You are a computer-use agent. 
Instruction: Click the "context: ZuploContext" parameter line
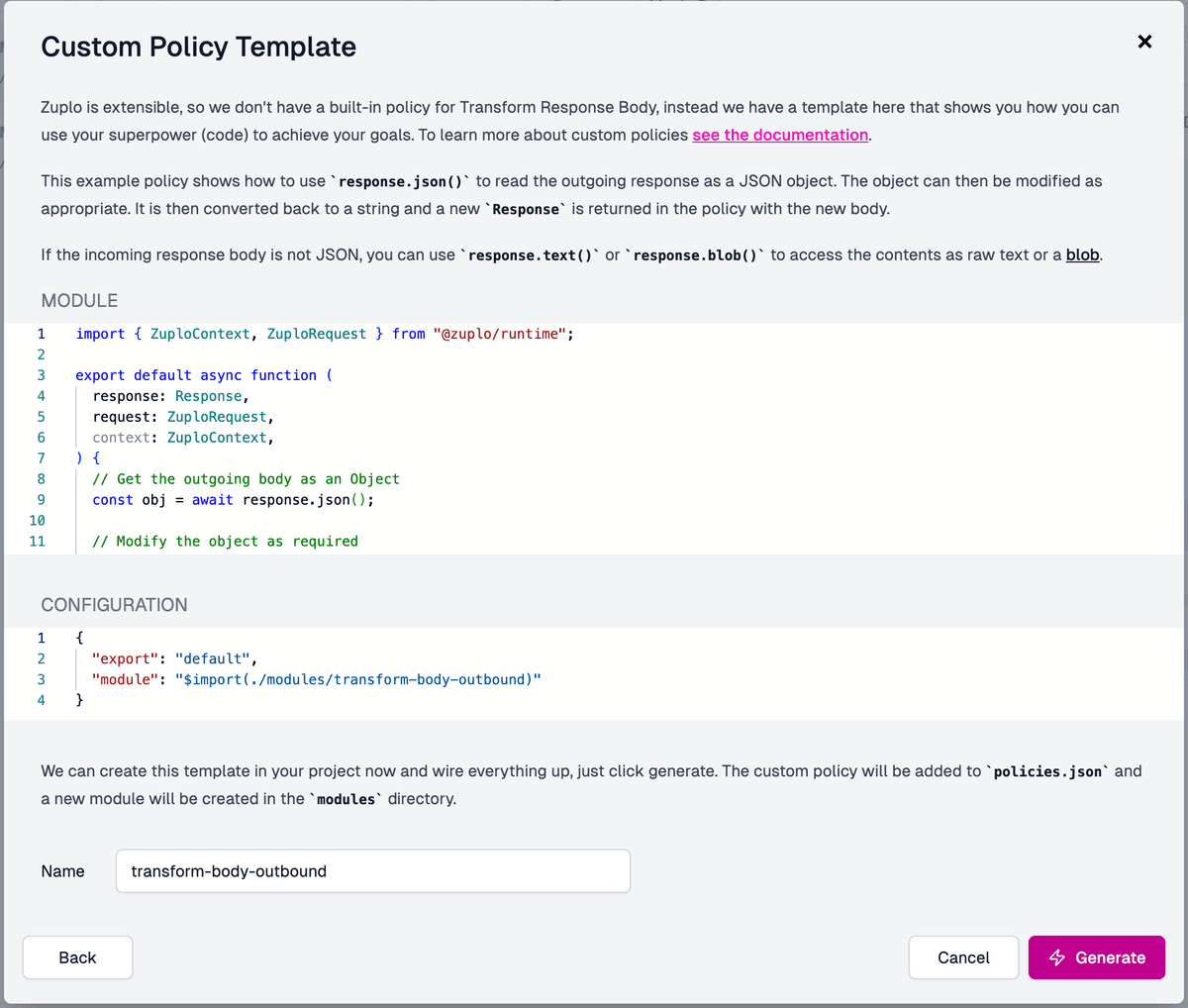(182, 438)
